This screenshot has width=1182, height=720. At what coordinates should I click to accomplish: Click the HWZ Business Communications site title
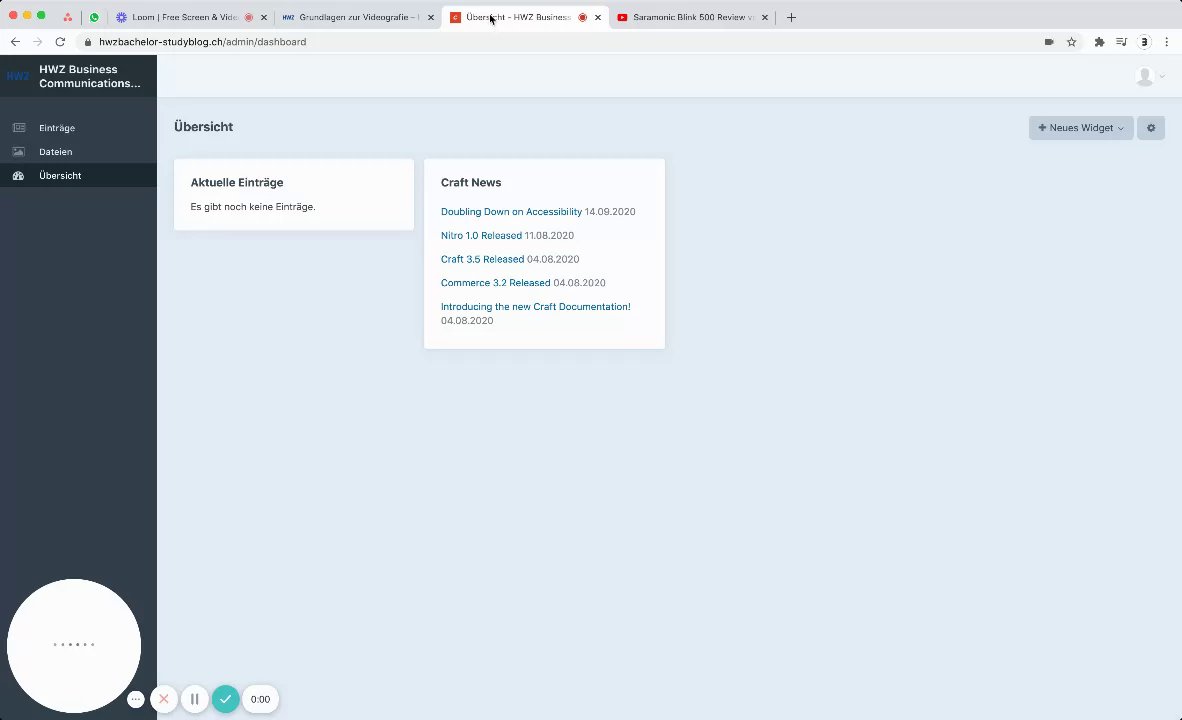tap(90, 76)
